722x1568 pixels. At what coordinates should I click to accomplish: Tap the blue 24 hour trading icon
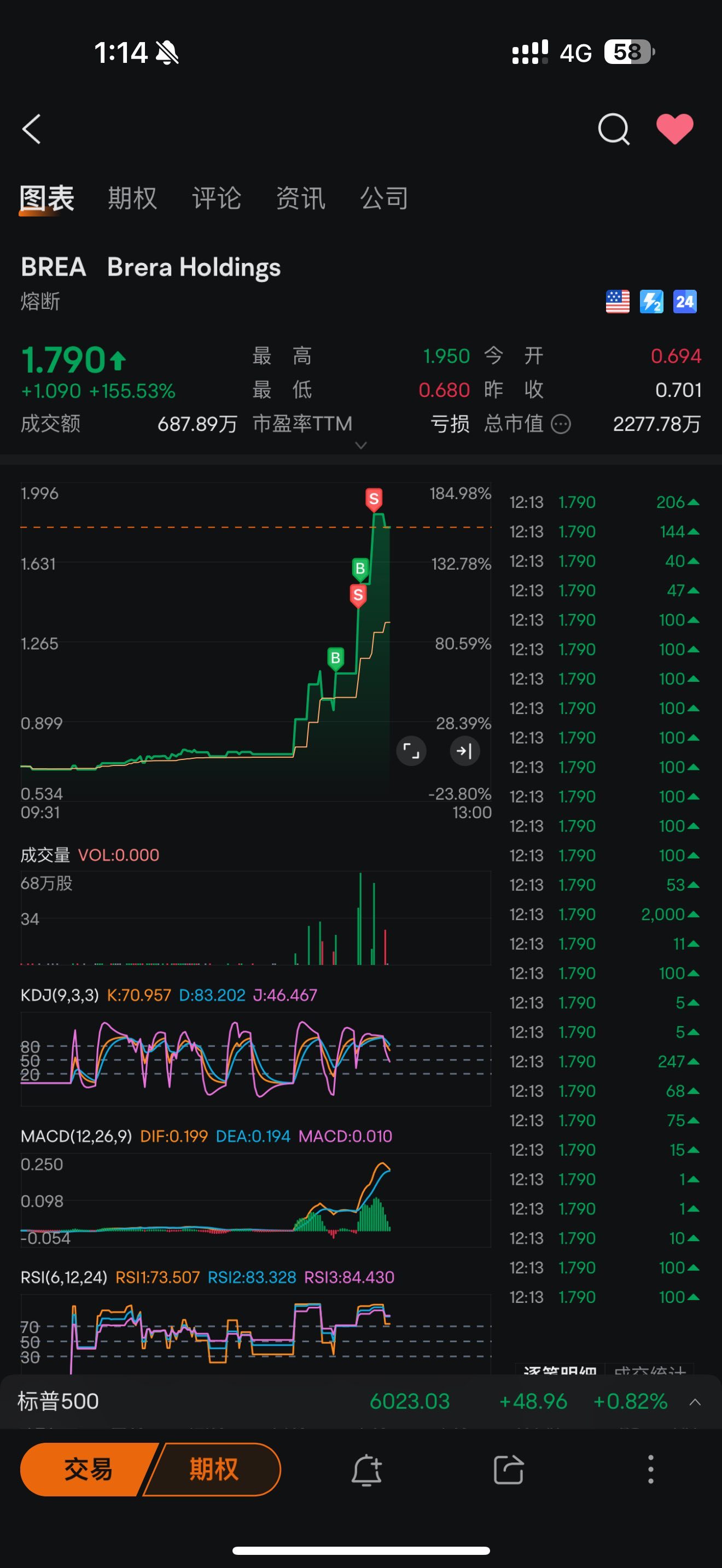pyautogui.click(x=685, y=301)
